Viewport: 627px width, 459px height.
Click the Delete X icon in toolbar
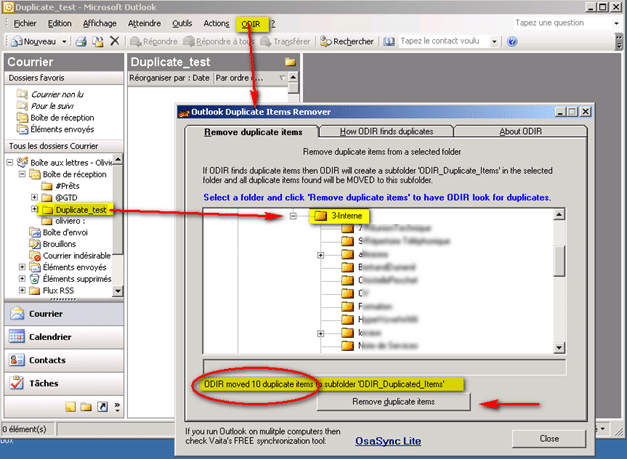coord(115,41)
